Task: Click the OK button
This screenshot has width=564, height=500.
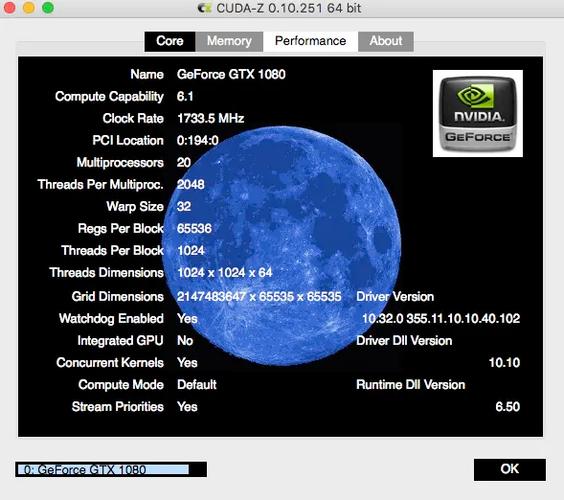Action: (x=509, y=469)
